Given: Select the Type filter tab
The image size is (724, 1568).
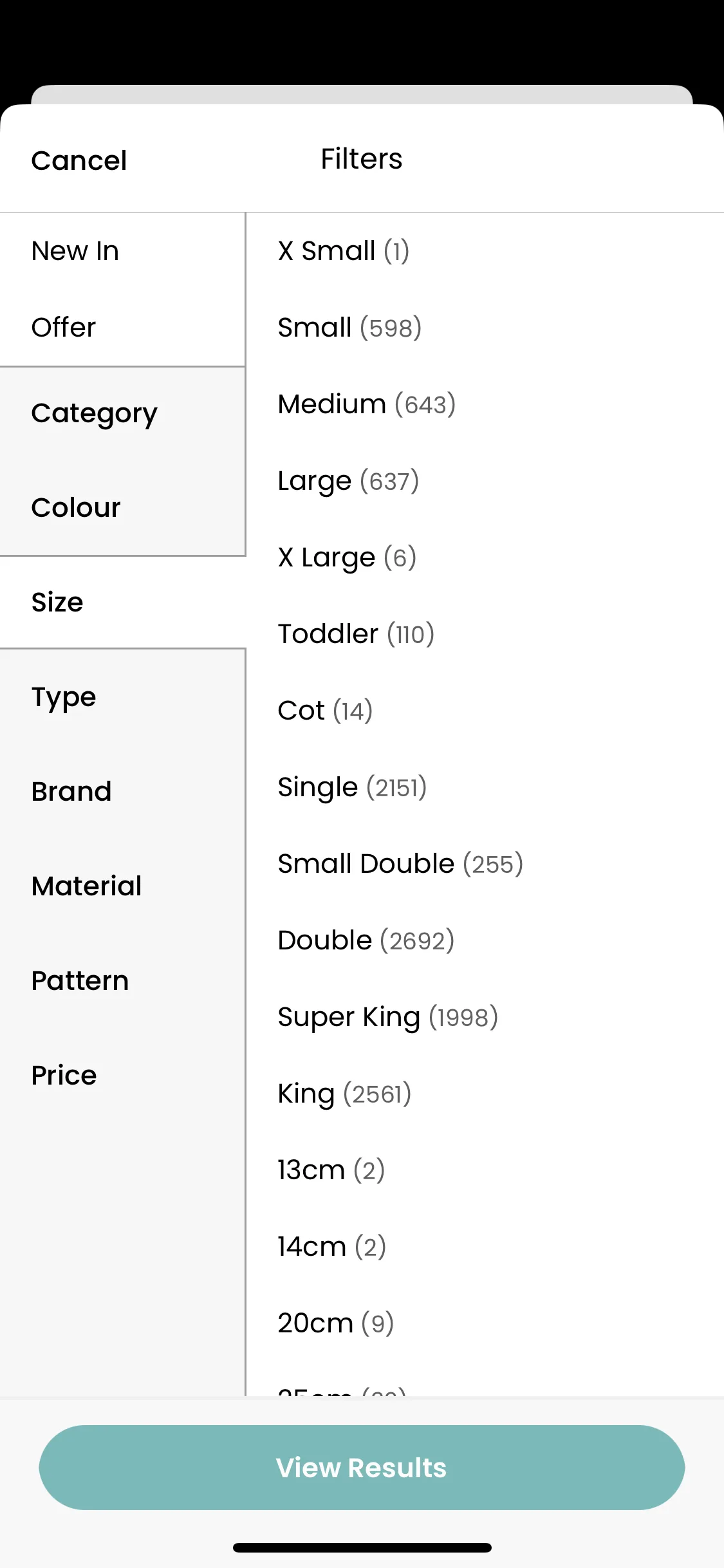Looking at the screenshot, I should [122, 697].
